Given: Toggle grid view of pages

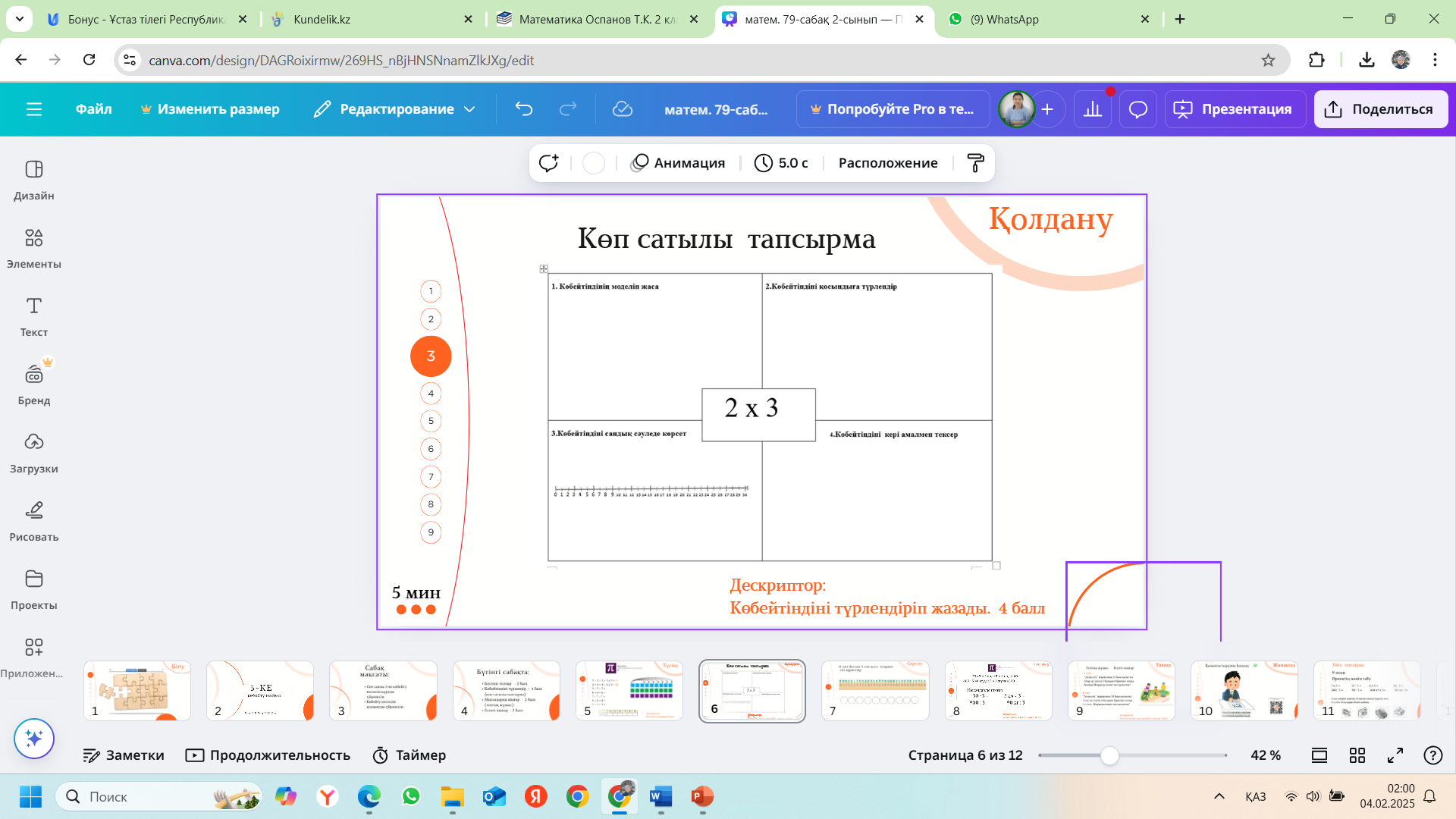Looking at the screenshot, I should point(1357,755).
